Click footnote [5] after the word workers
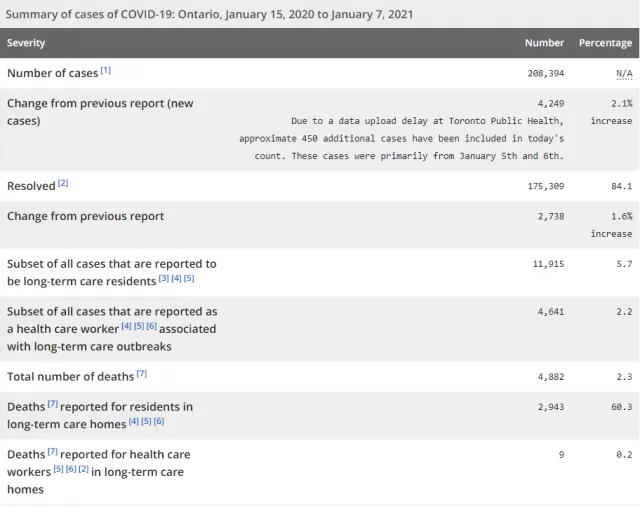The image size is (640, 506). 59,469
